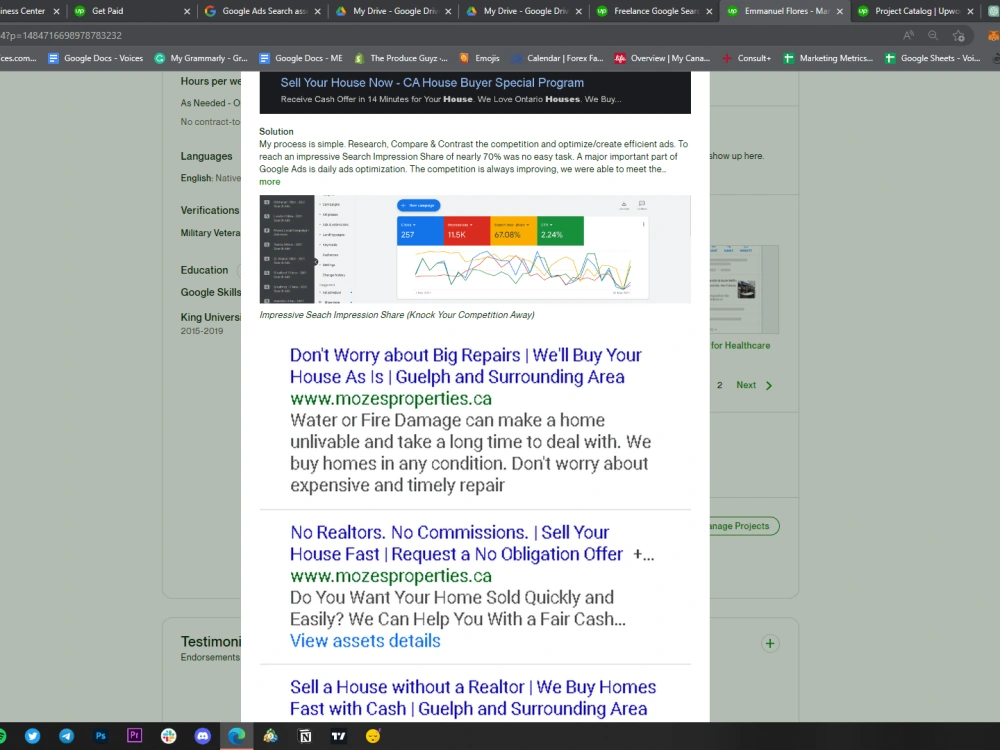
Task: Click Sell a House without a Realtor headline
Action: click(x=473, y=698)
